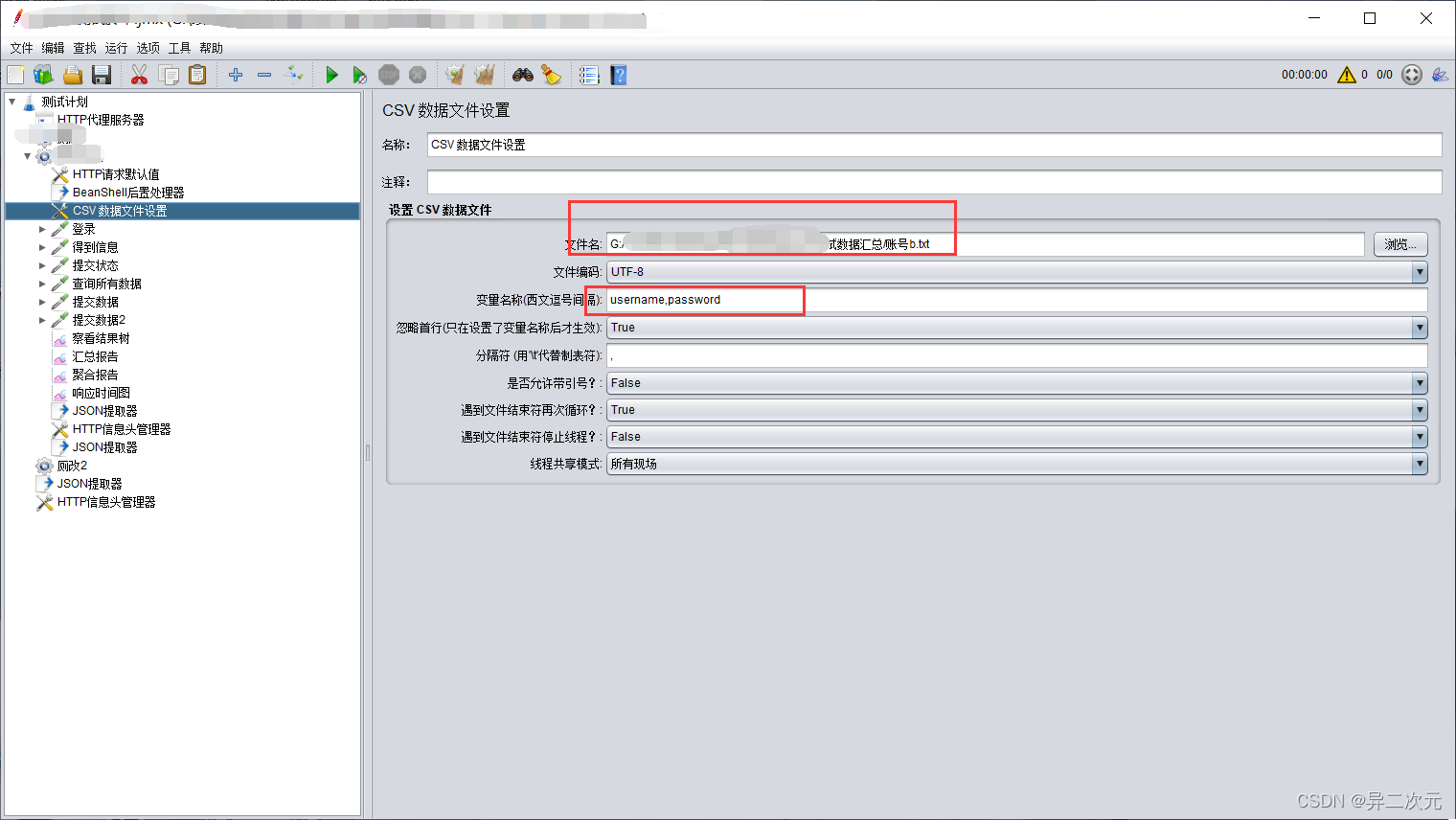
Task: Expand all nodes with plus icon
Action: pyautogui.click(x=236, y=75)
